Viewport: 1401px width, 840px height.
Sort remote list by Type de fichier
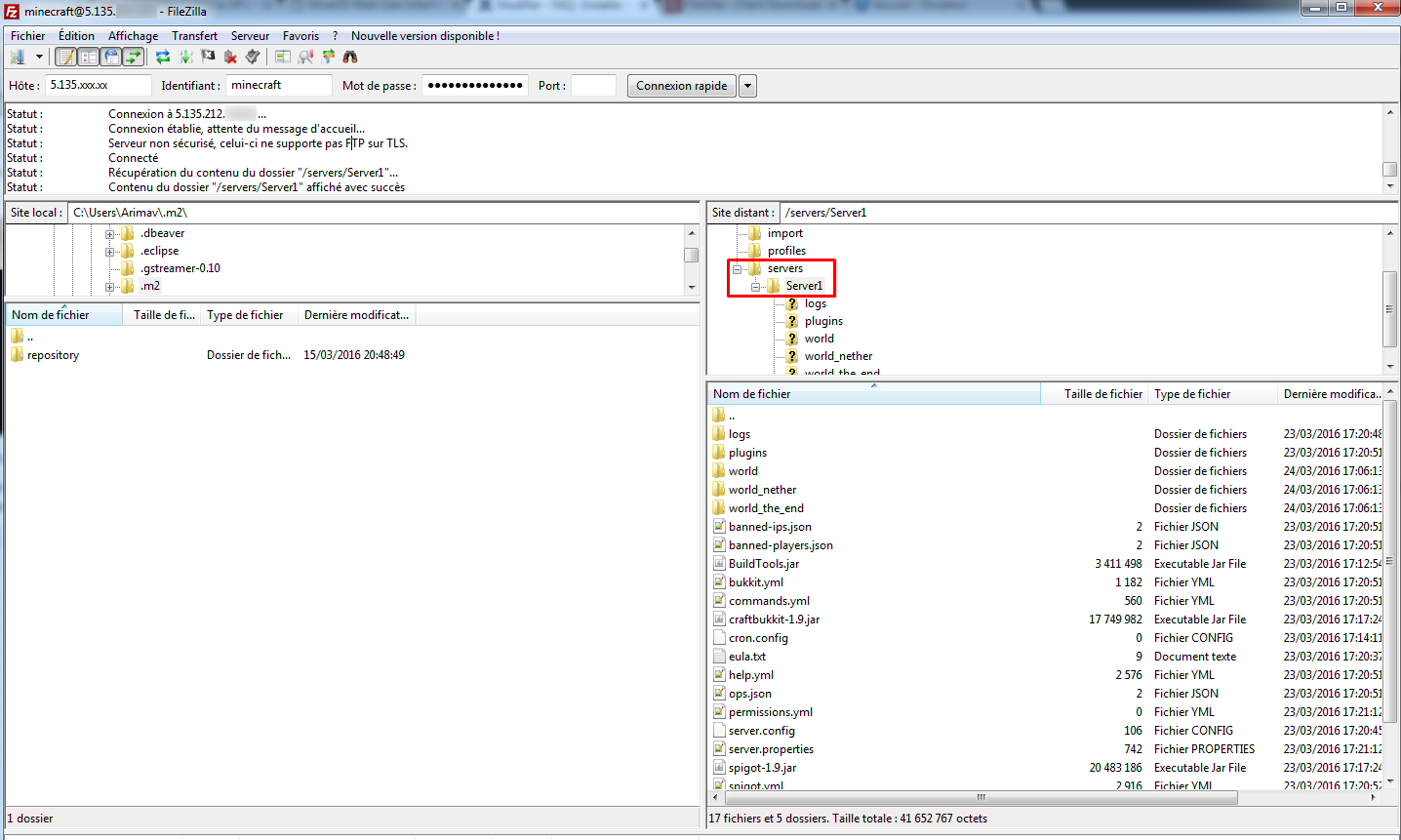click(1213, 394)
